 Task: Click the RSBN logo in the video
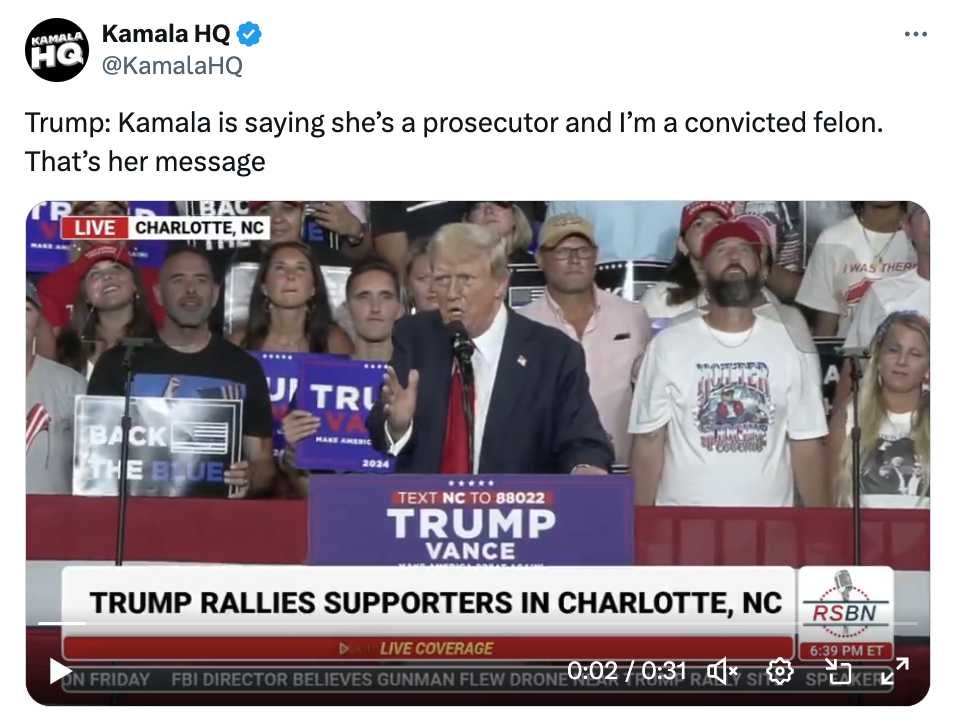[x=845, y=605]
